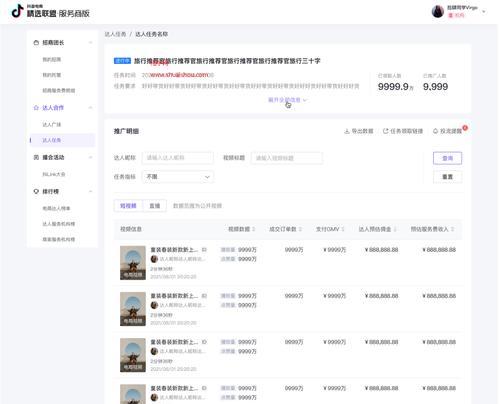Collapse the 撮合活动 sidebar section chevron
This screenshot has width=500, height=404.
[90, 157]
